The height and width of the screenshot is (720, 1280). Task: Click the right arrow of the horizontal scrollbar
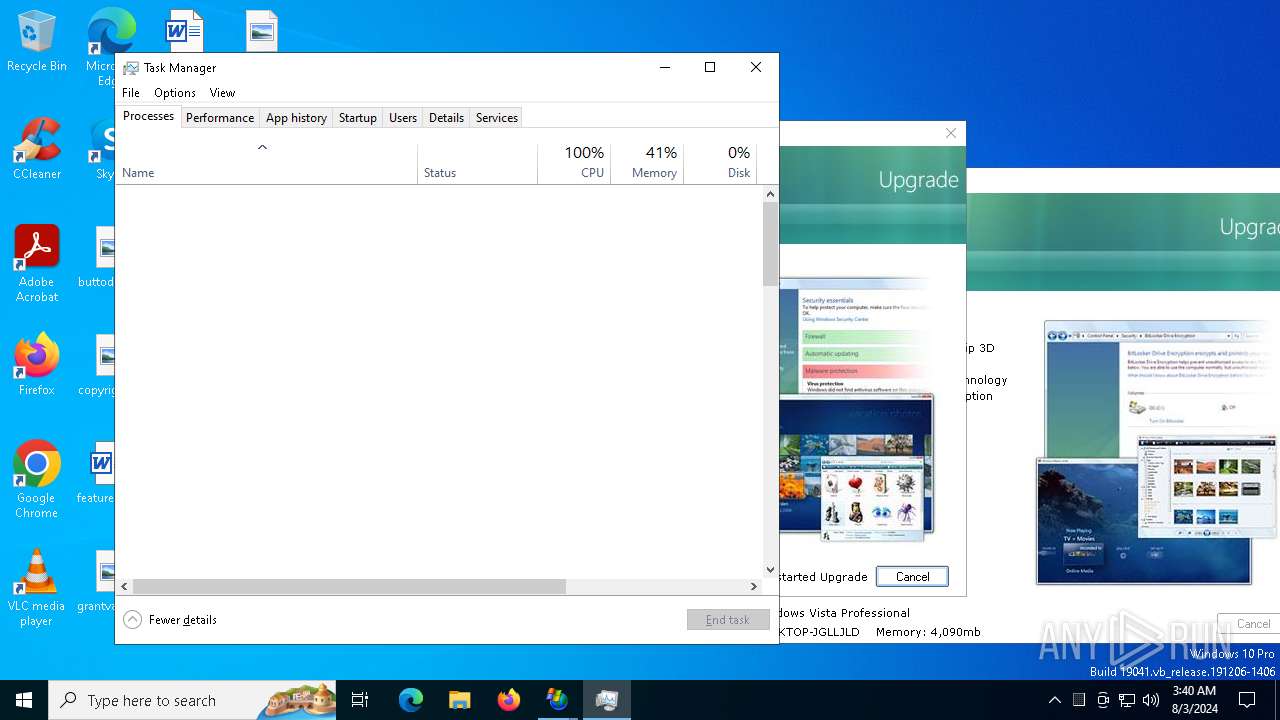coord(754,587)
